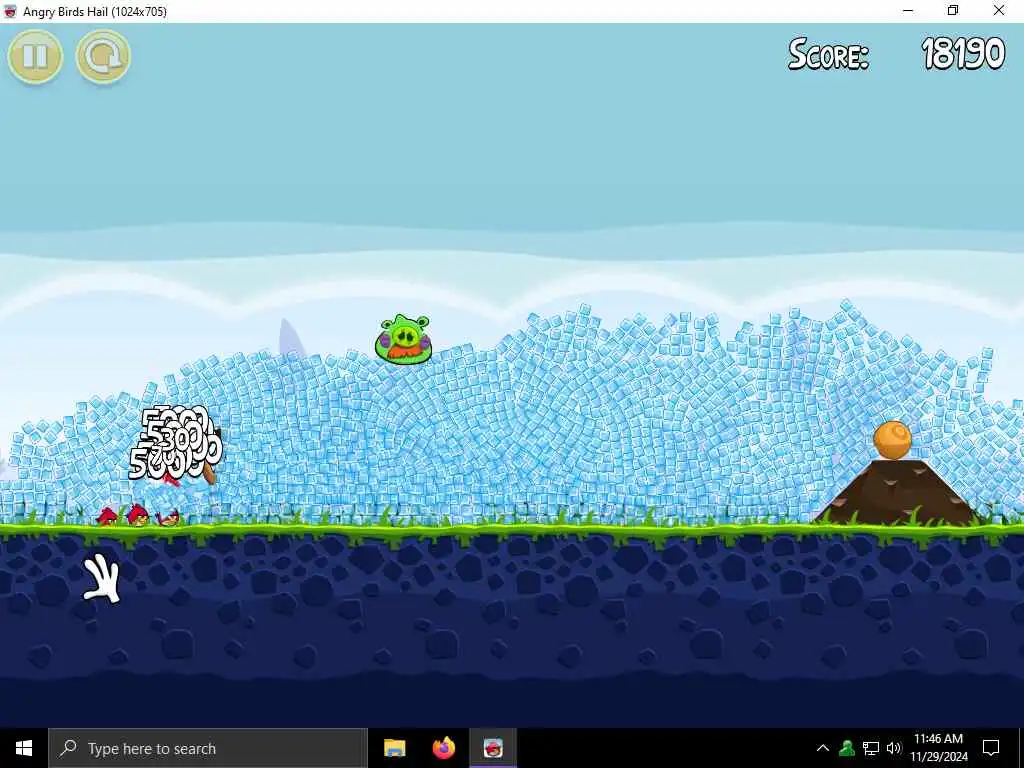Click the score value 18190
This screenshot has width=1024, height=768.
pos(963,54)
